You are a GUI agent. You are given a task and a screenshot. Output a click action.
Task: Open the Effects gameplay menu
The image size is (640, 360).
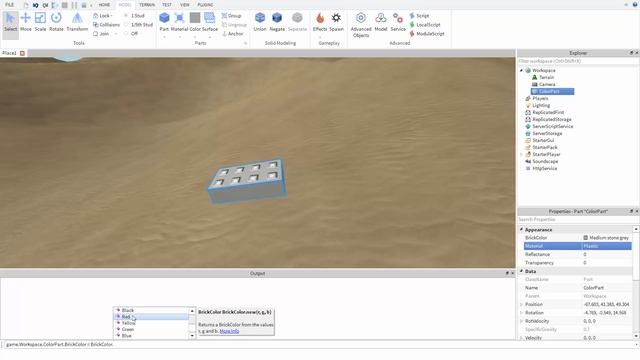click(320, 22)
